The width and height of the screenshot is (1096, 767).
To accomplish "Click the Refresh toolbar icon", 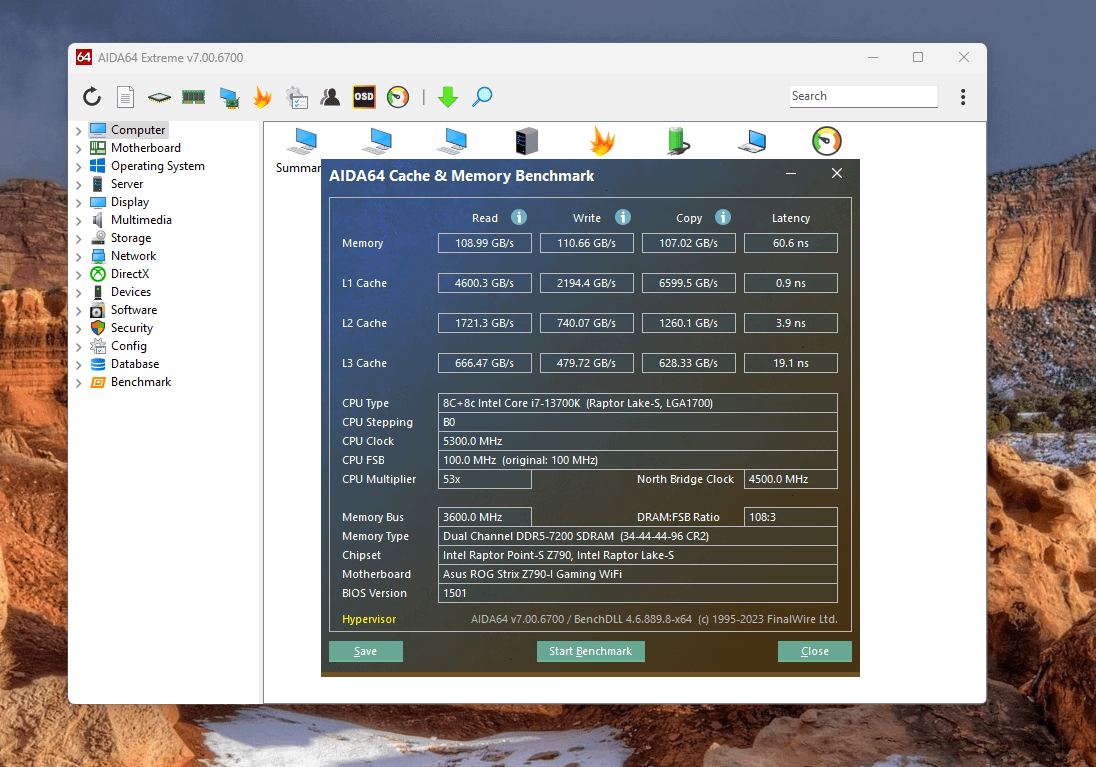I will [92, 96].
